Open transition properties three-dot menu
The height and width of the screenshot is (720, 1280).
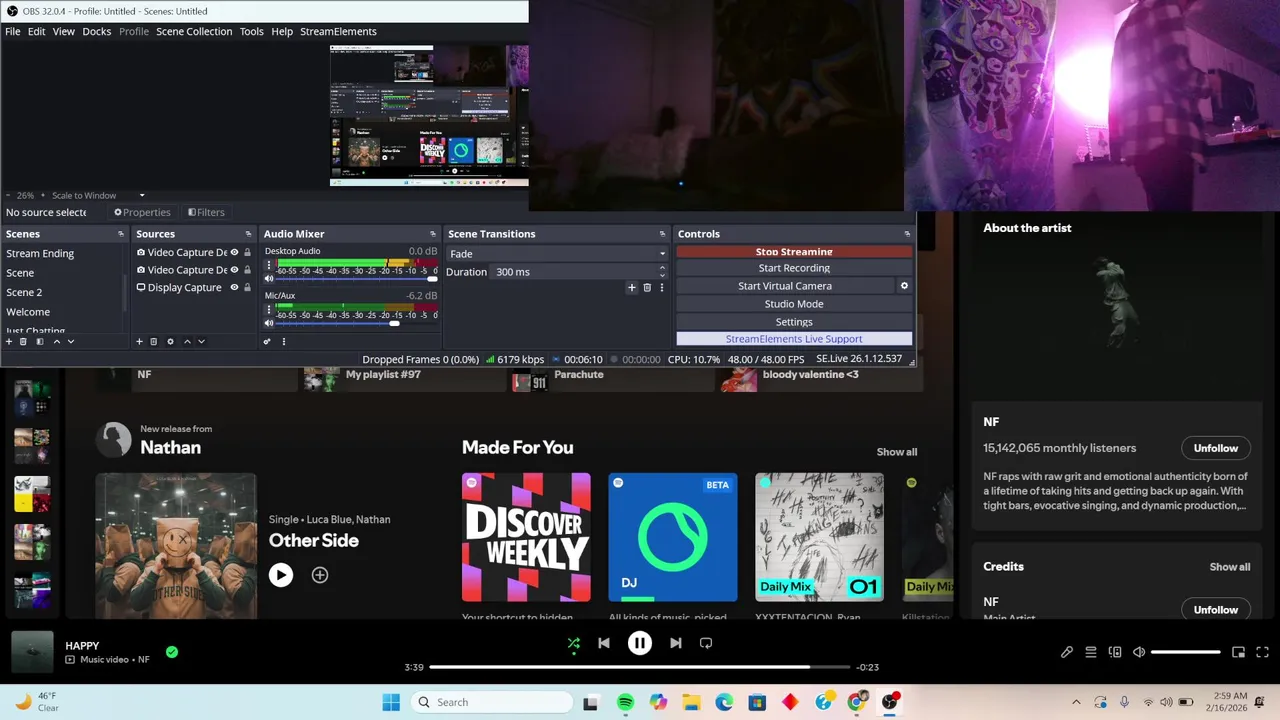pyautogui.click(x=661, y=288)
